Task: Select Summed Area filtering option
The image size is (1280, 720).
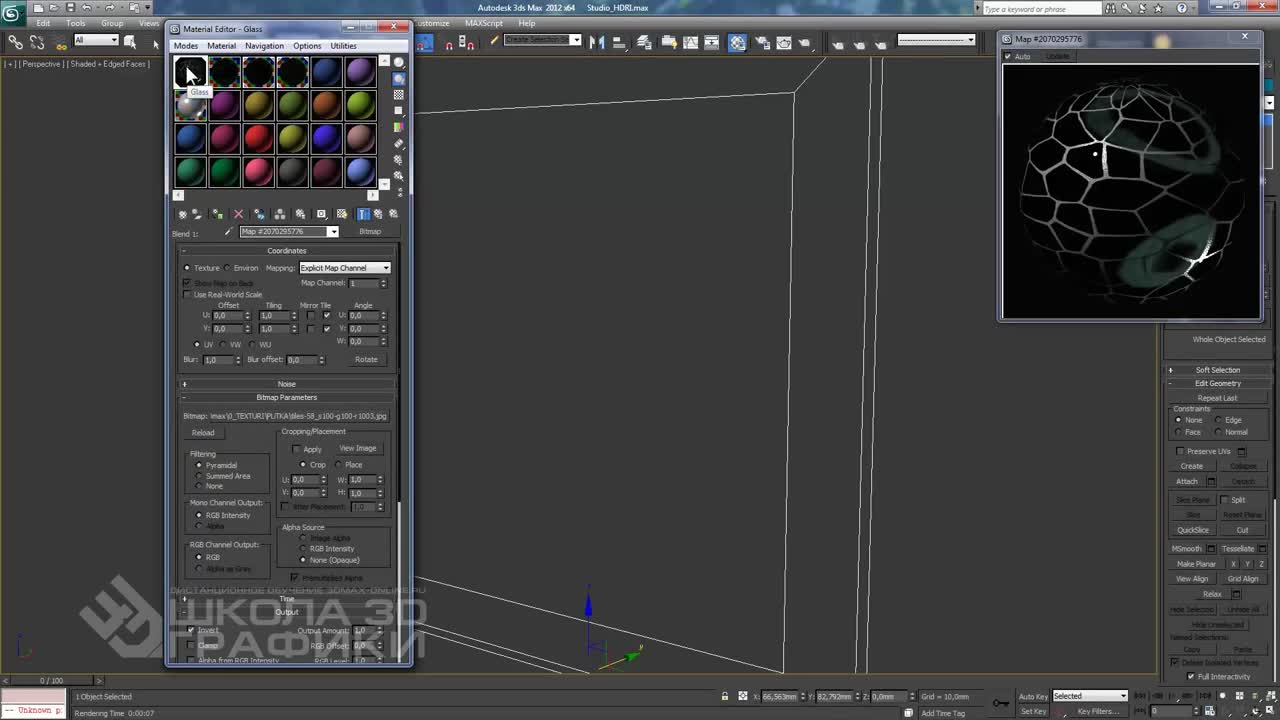Action: coord(199,476)
